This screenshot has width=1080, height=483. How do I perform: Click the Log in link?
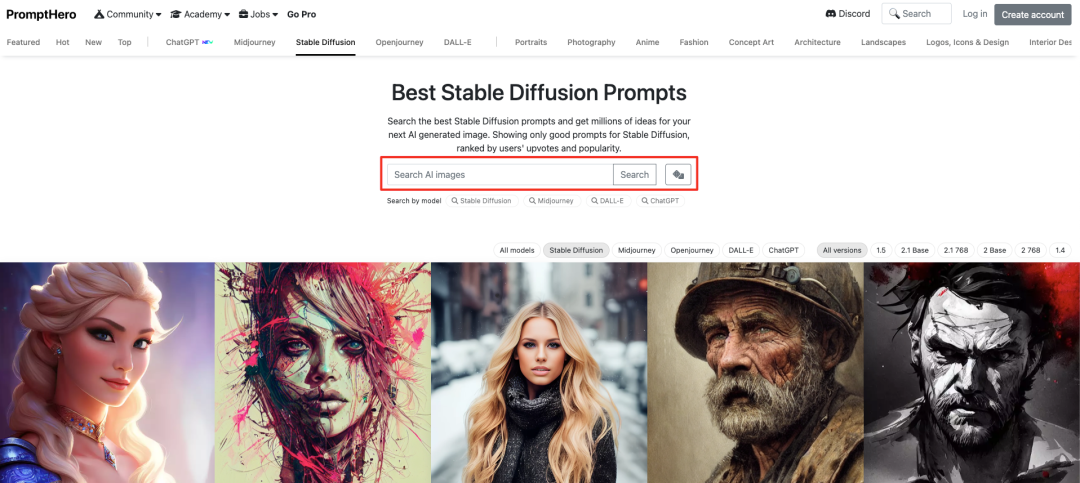tap(975, 14)
